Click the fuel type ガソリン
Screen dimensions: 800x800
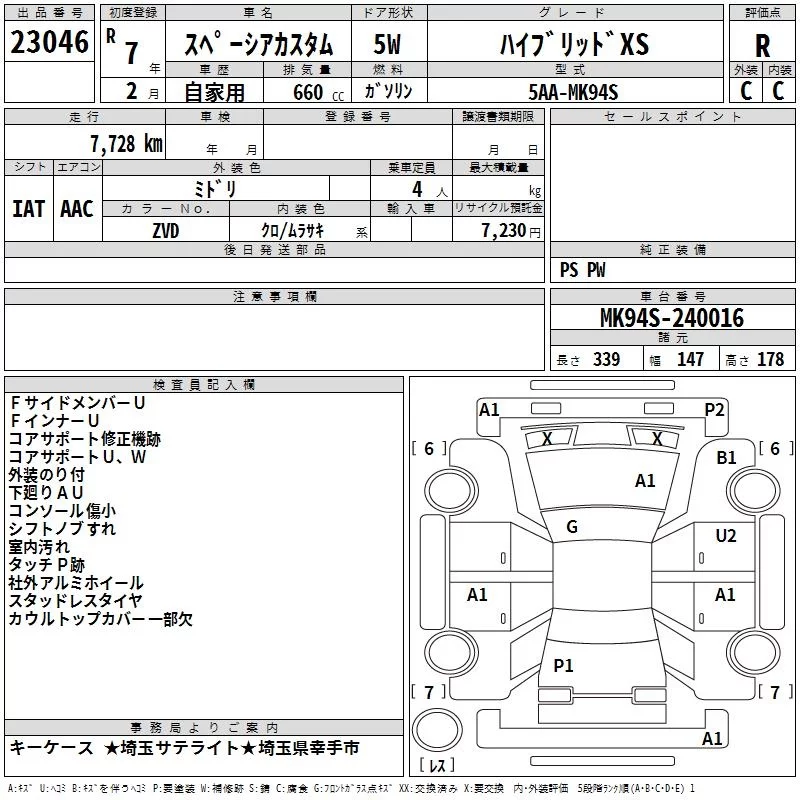pyautogui.click(x=388, y=91)
